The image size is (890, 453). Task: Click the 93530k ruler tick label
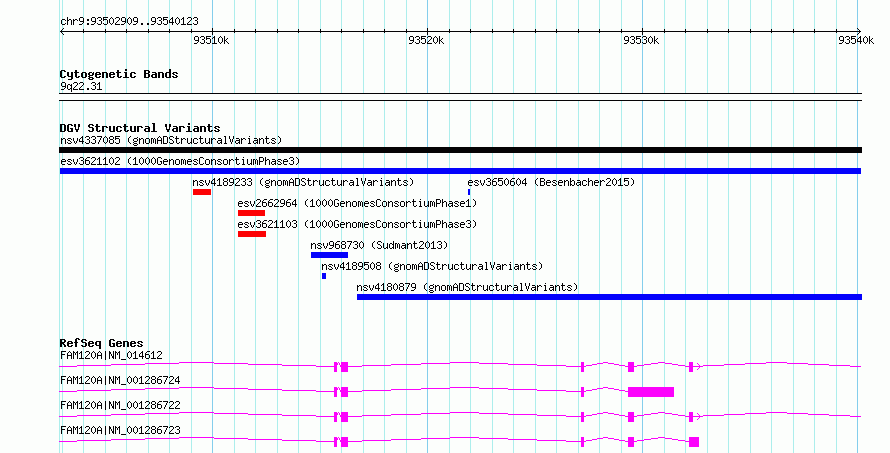pos(641,40)
